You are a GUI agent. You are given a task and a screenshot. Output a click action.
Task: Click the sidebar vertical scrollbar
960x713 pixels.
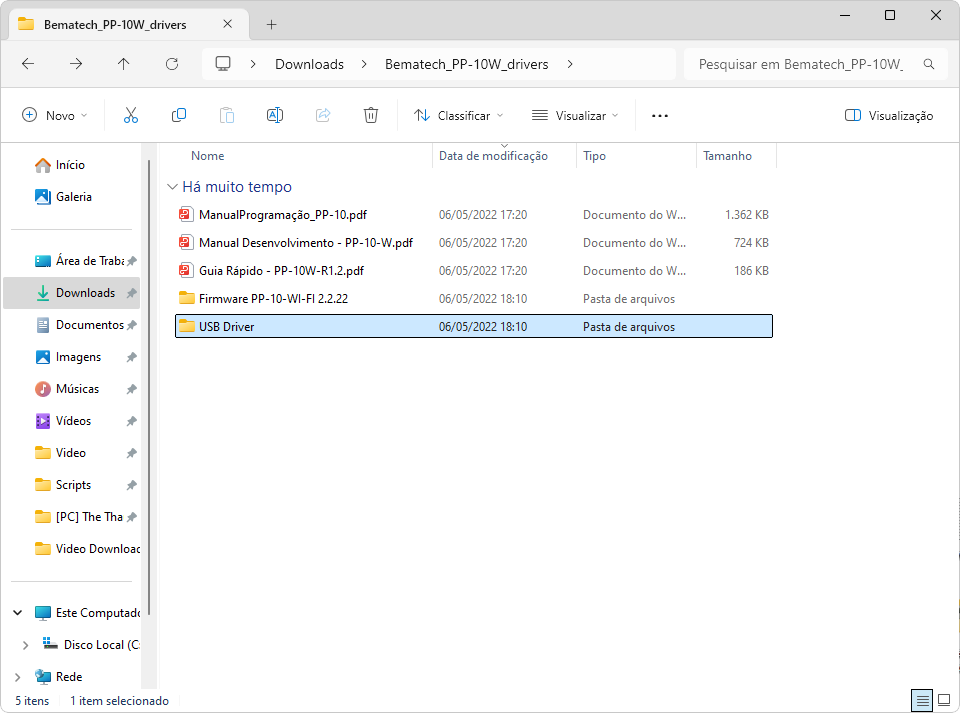point(149,386)
